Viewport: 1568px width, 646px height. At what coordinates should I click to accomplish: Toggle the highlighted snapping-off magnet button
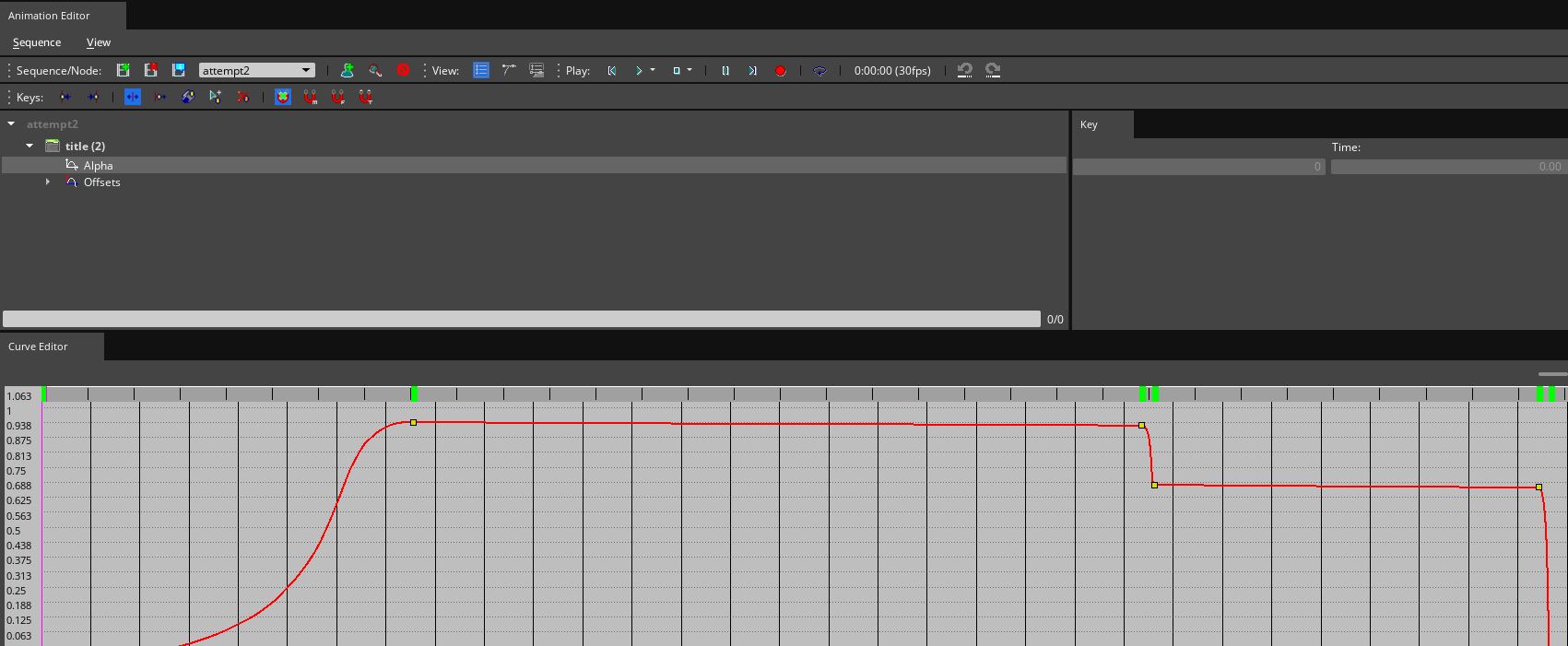[283, 97]
